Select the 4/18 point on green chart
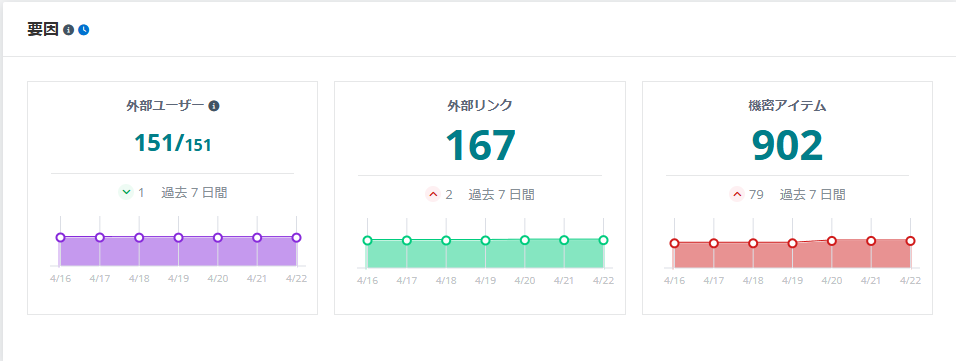Viewport: 956px width, 361px height. [x=446, y=240]
